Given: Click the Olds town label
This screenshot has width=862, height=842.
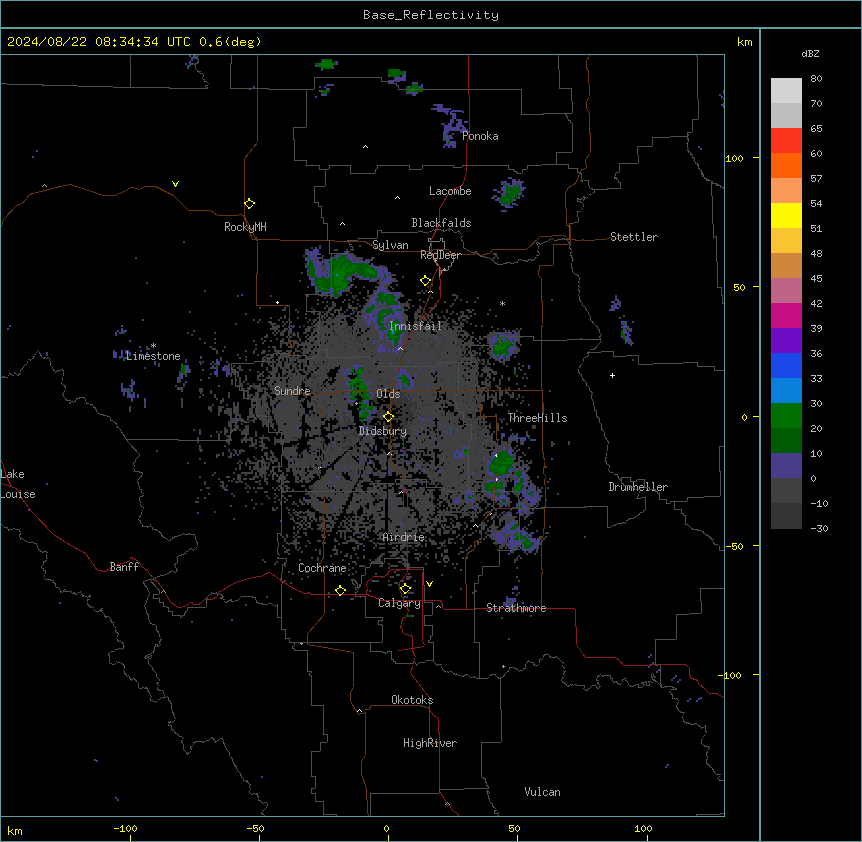Looking at the screenshot, I should point(388,394).
